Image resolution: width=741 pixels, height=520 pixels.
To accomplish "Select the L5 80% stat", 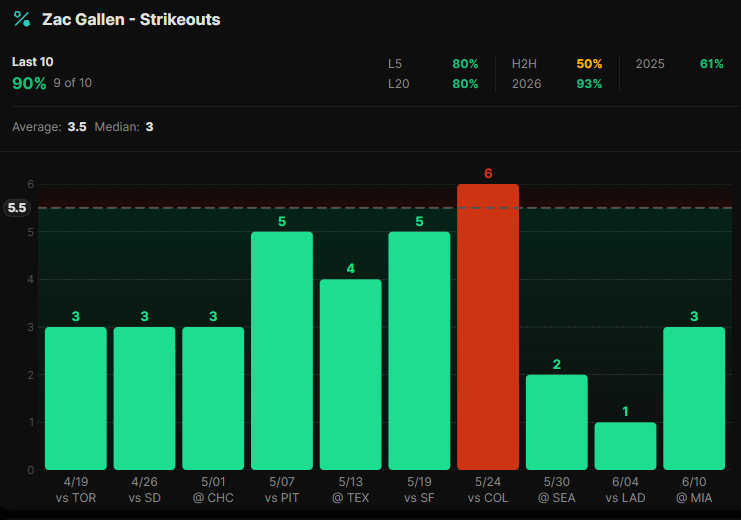I will click(x=433, y=64).
